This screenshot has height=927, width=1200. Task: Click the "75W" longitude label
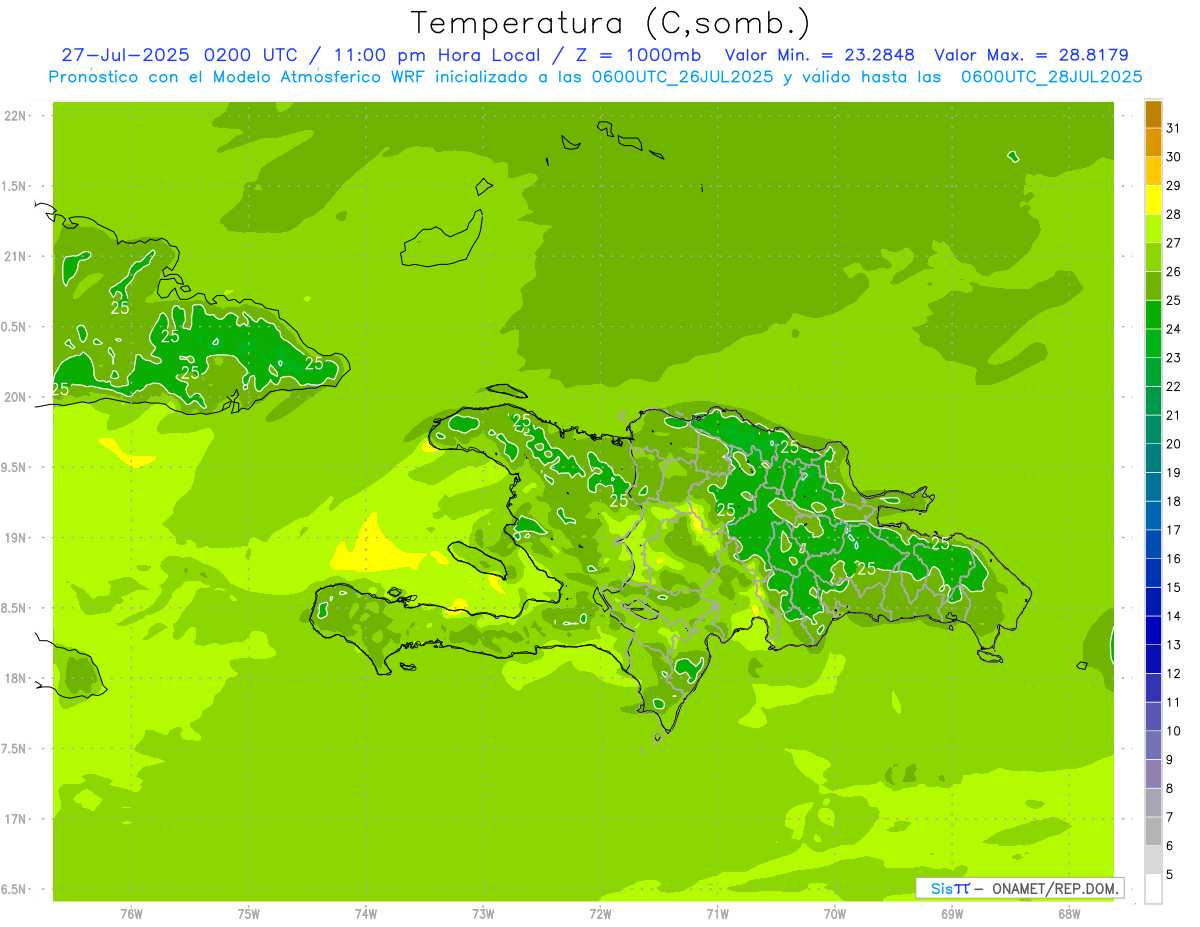(x=249, y=914)
